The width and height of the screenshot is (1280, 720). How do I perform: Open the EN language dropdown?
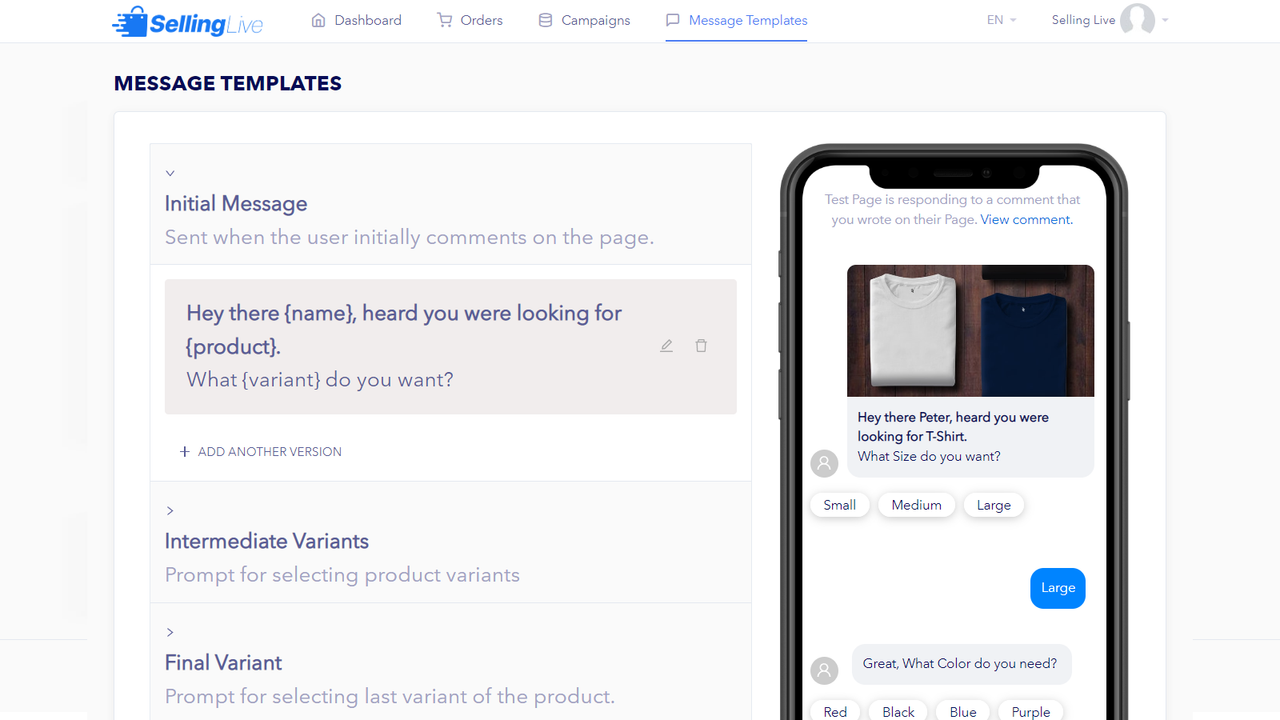coord(999,19)
